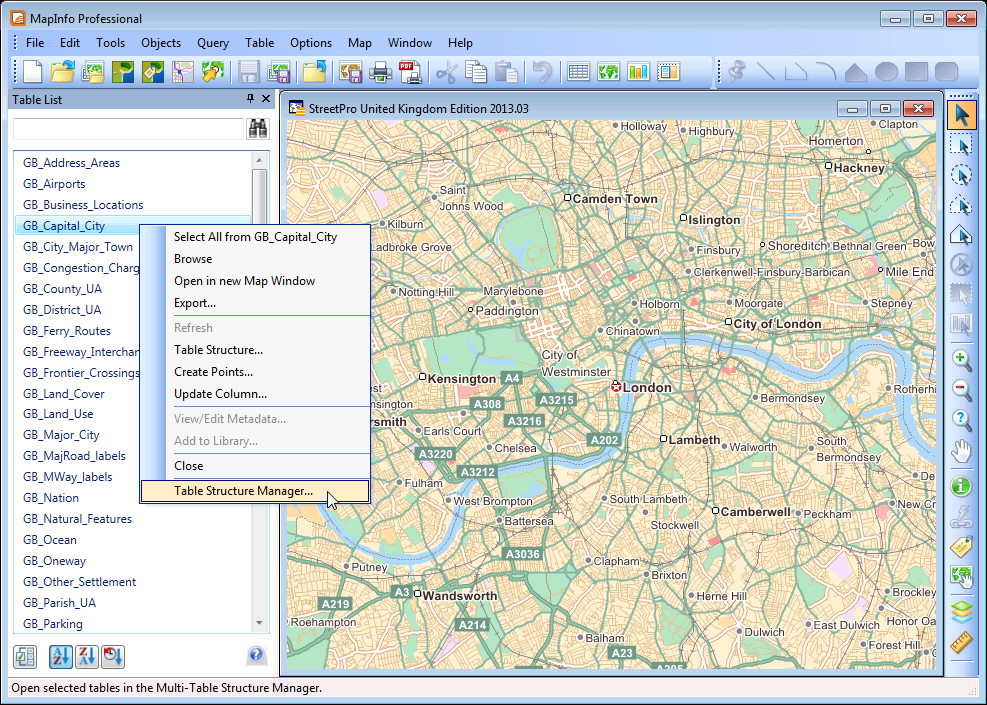Viewport: 987px width, 705px height.
Task: Select the Marquee Select tool
Action: pos(961,145)
